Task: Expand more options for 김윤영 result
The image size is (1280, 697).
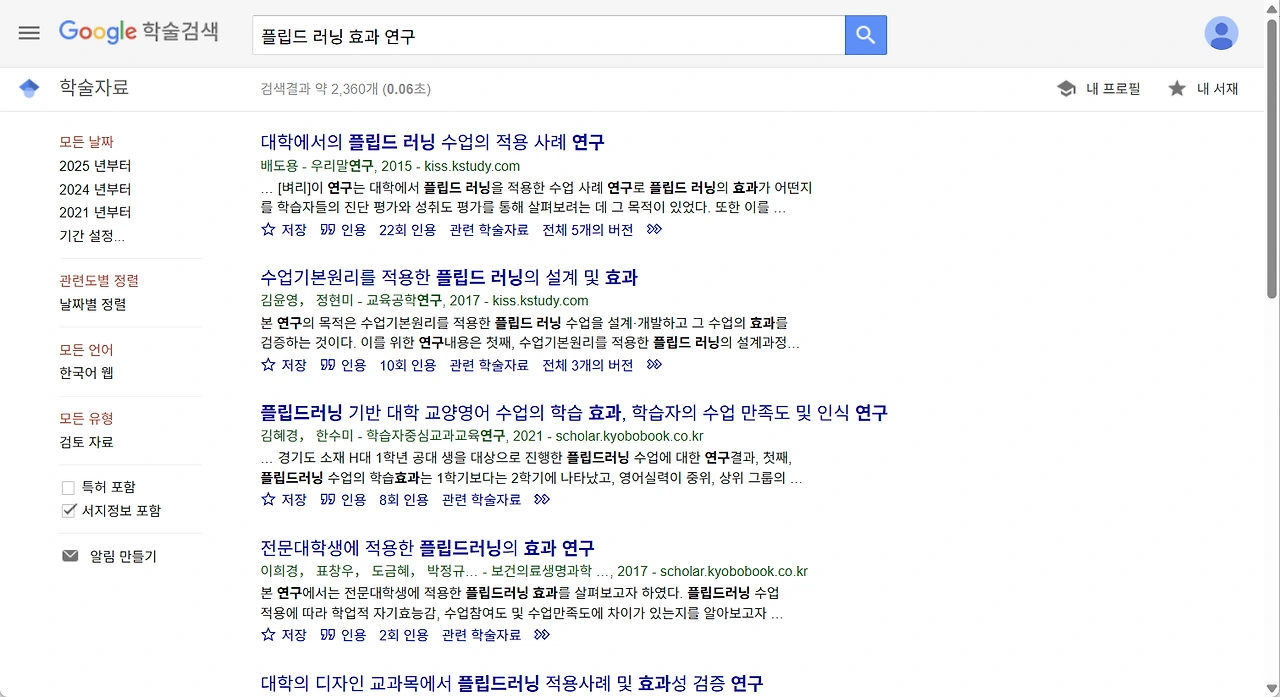Action: point(654,365)
